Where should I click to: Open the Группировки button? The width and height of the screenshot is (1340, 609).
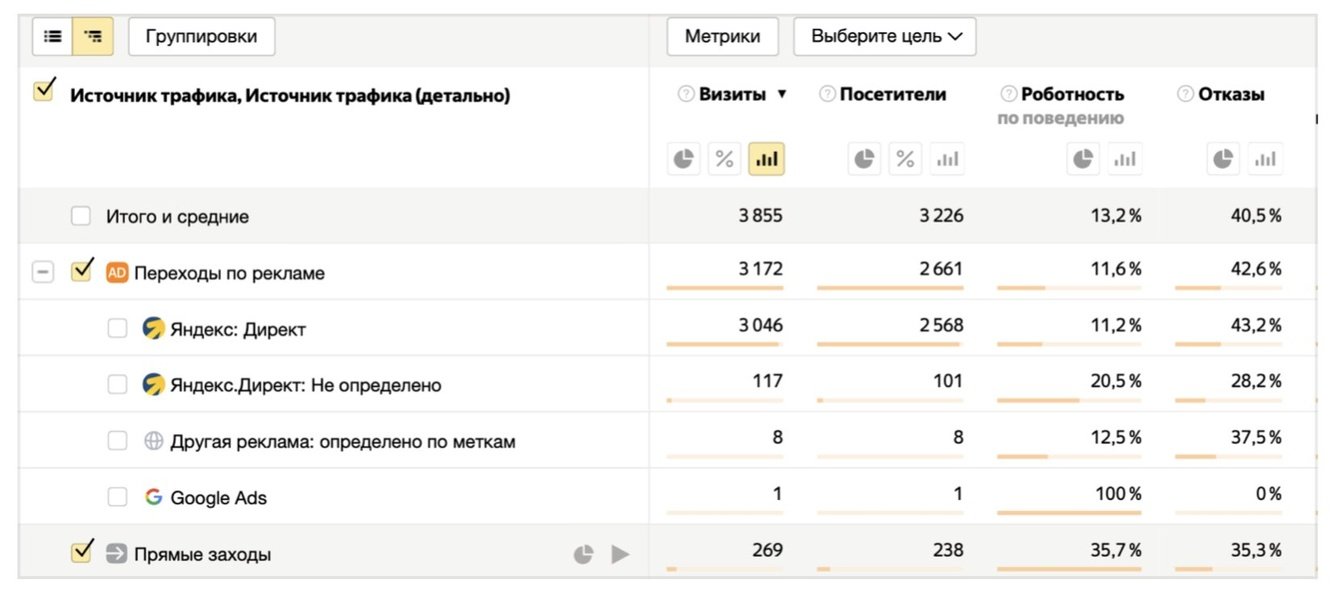(201, 37)
